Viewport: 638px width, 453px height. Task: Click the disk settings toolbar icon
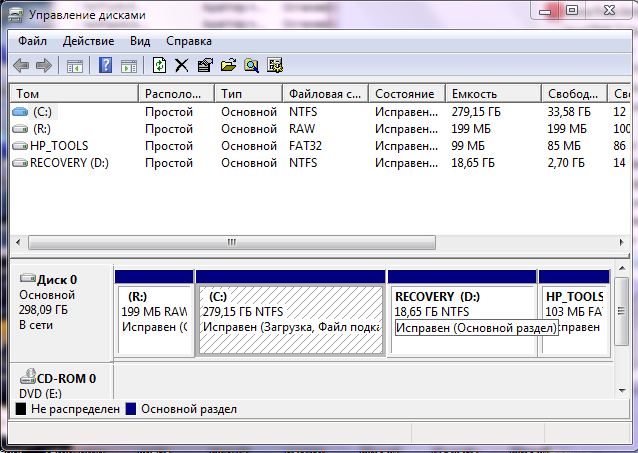pyautogui.click(x=275, y=65)
